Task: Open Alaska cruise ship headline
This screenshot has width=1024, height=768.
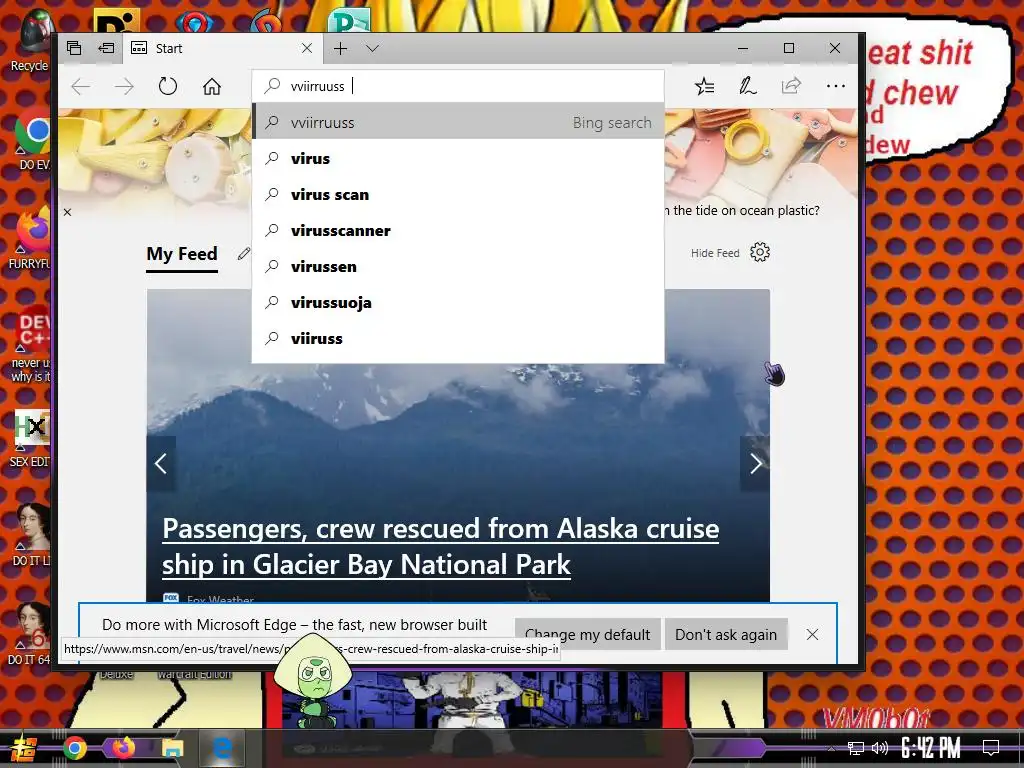Action: [440, 546]
